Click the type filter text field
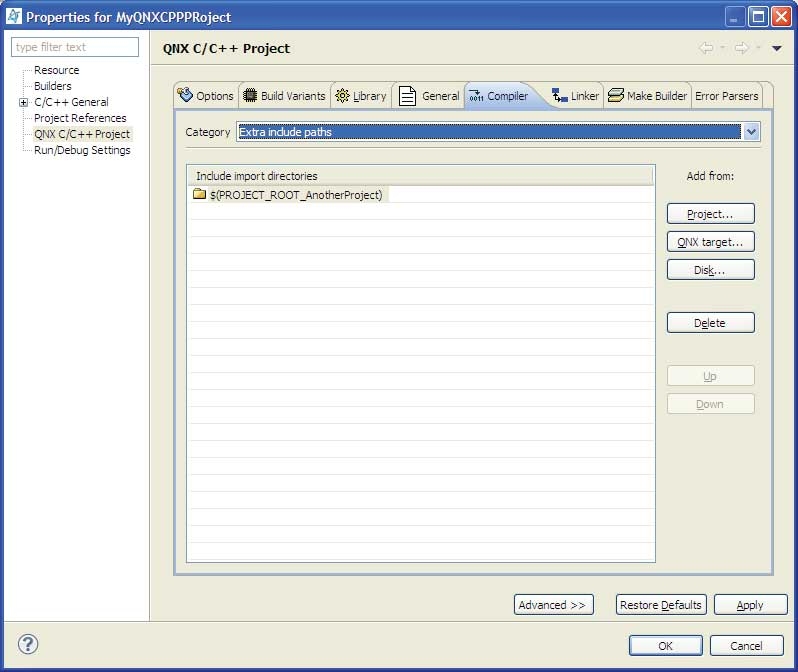Image resolution: width=798 pixels, height=672 pixels. tap(75, 47)
